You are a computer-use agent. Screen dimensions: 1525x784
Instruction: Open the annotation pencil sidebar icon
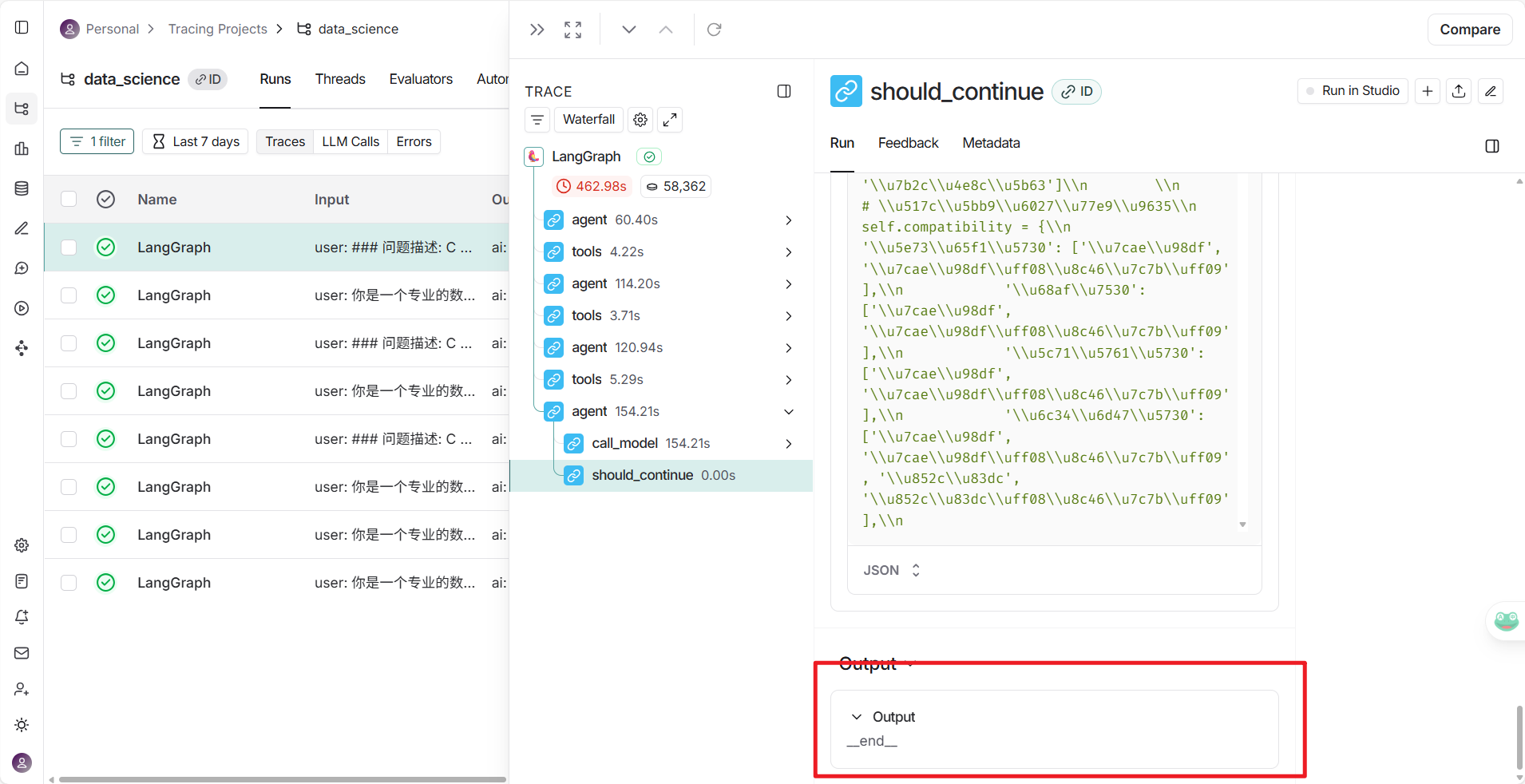(x=22, y=228)
